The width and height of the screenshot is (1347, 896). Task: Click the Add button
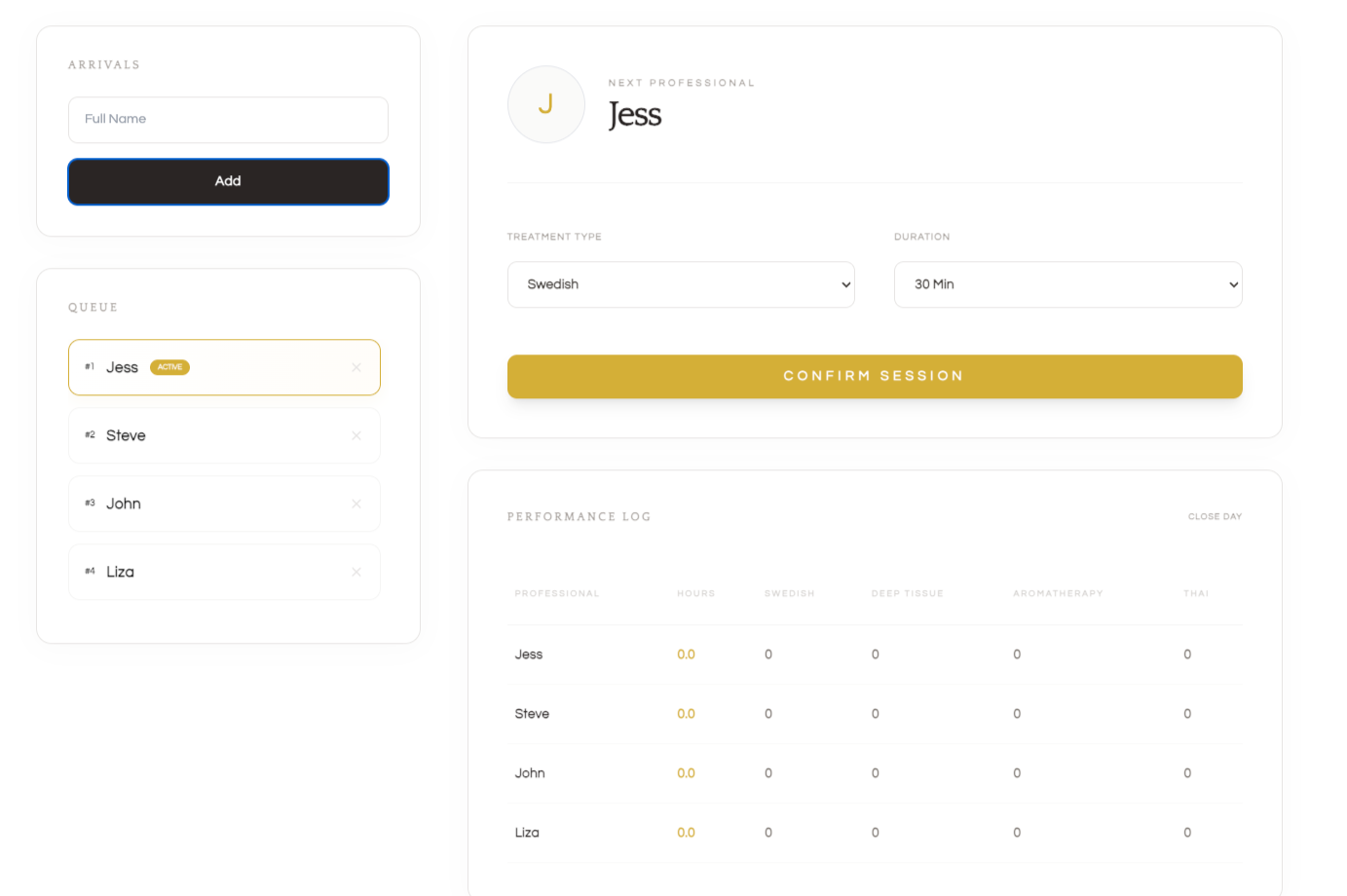[x=228, y=181]
